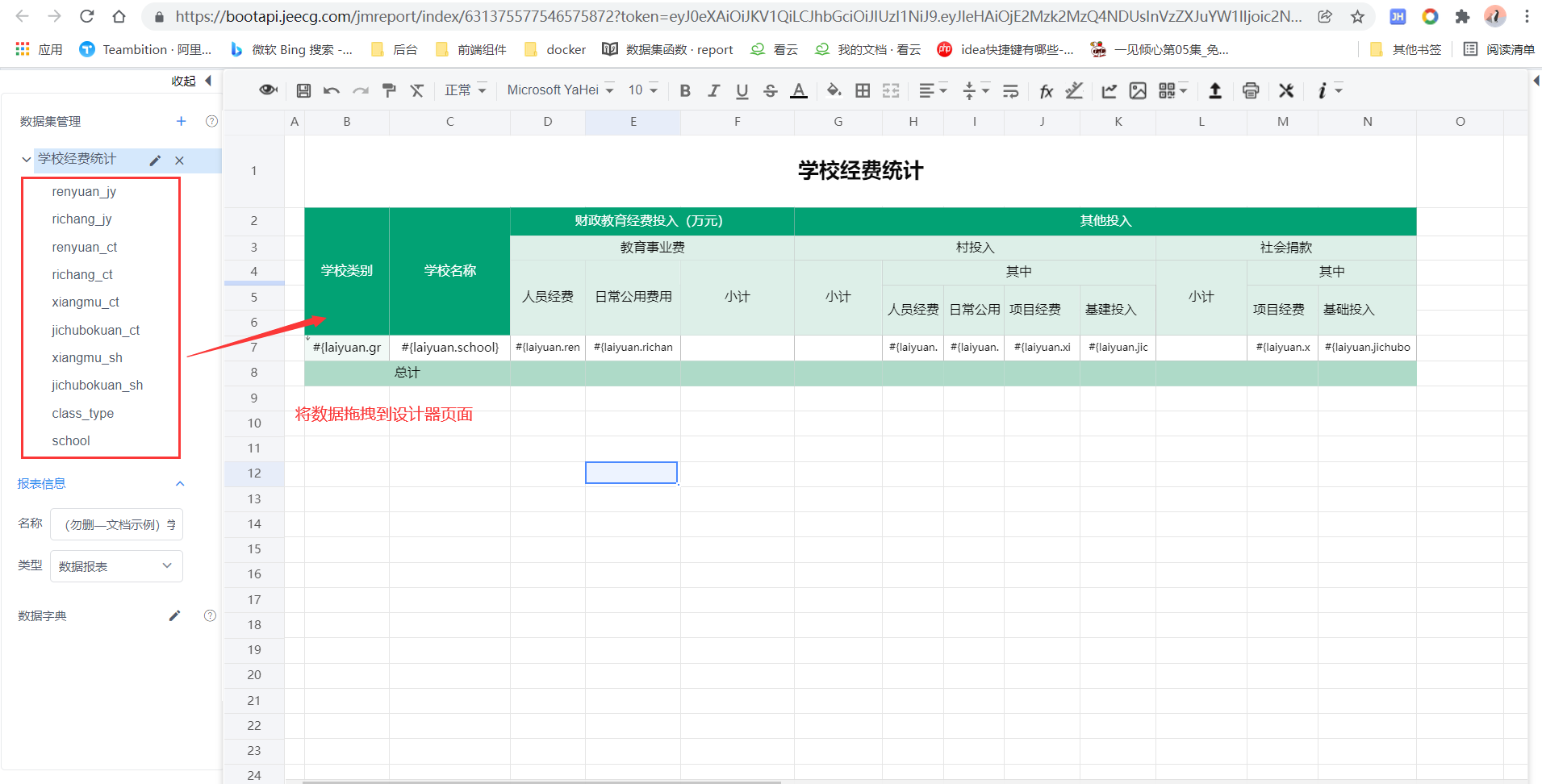Image resolution: width=1542 pixels, height=784 pixels.
Task: Click the report name input field
Action: click(x=116, y=524)
